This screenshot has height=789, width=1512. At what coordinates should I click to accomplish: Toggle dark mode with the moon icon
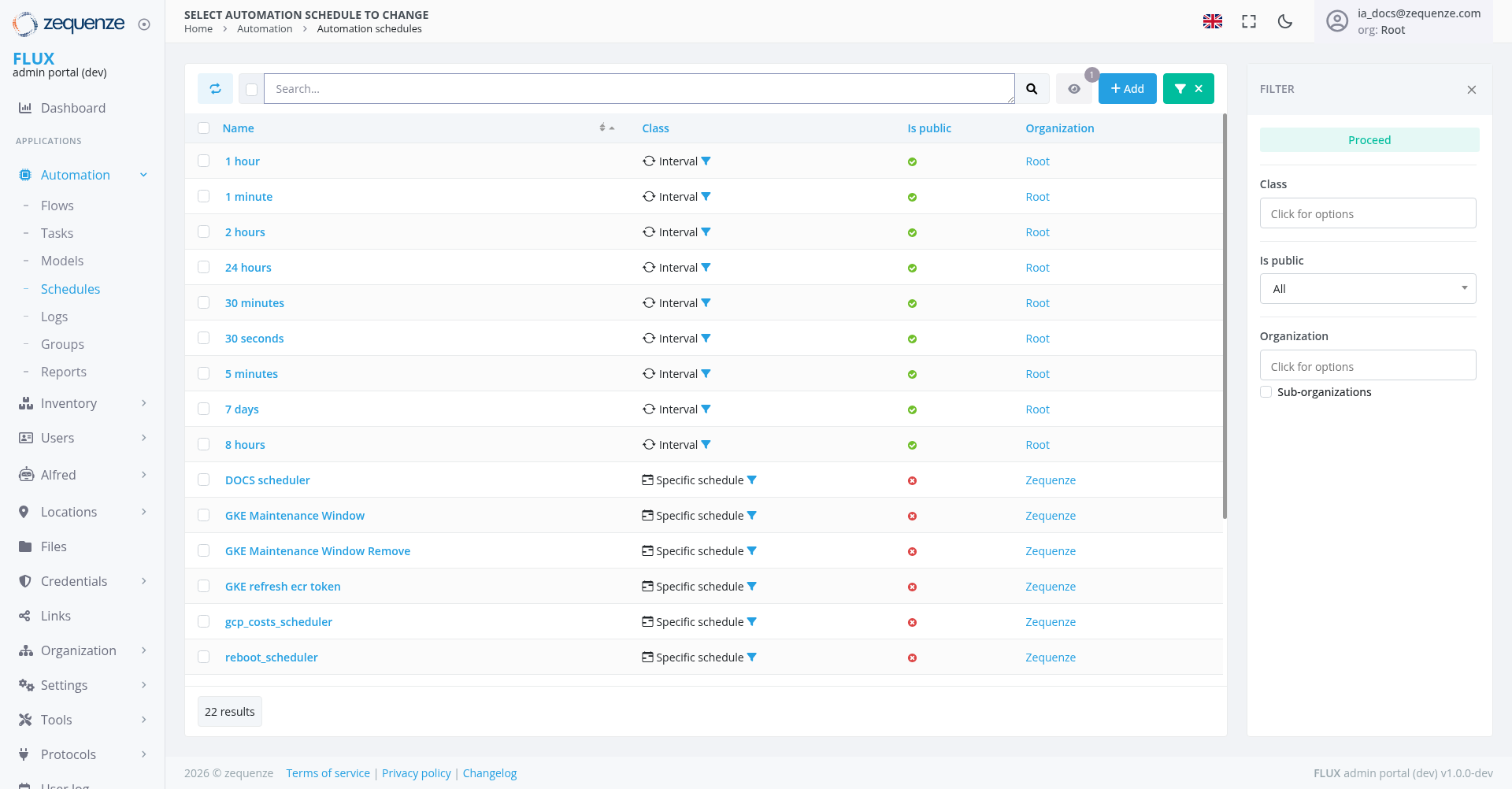click(x=1284, y=21)
